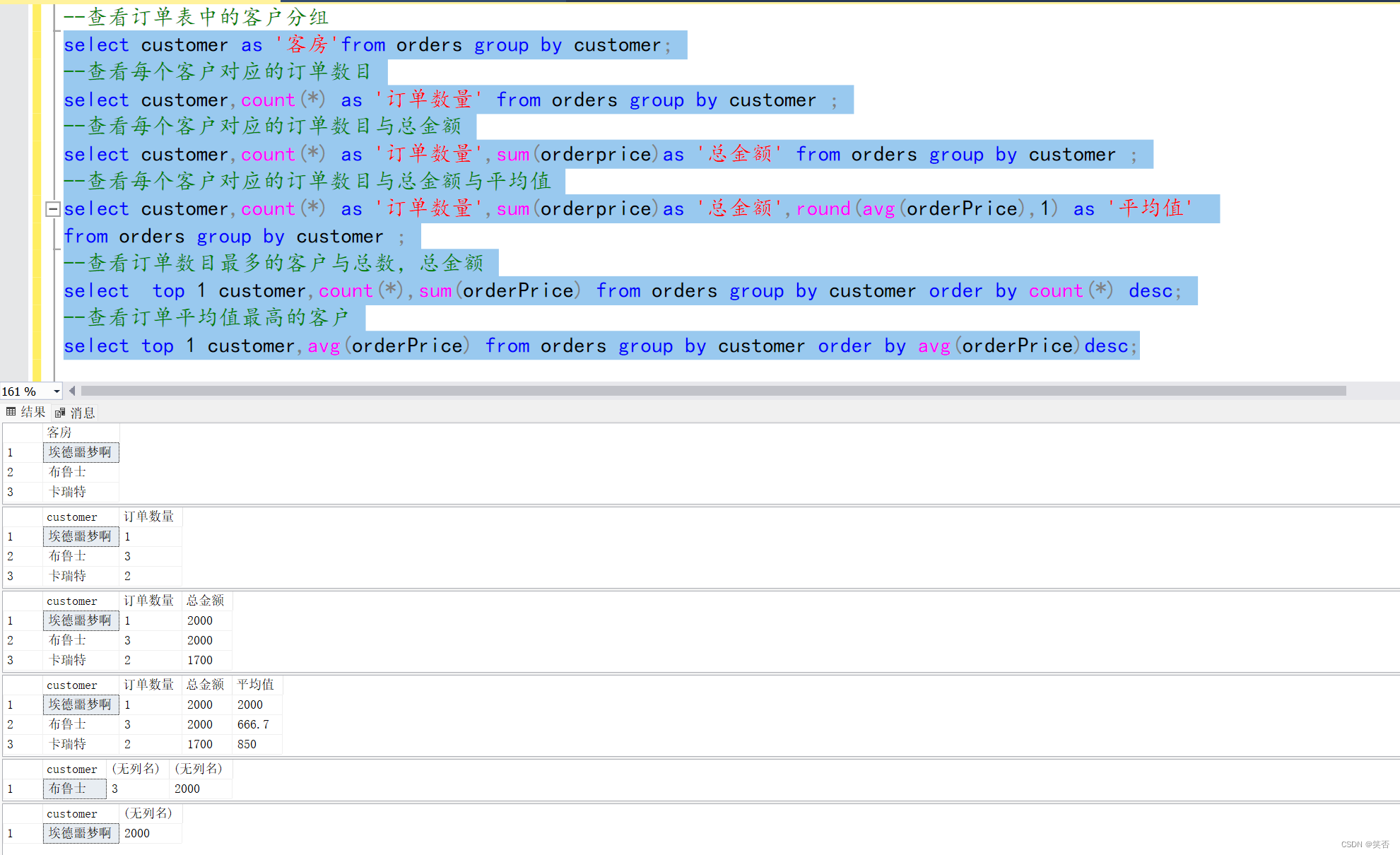Click the 订单数量 header in second grid
Viewport: 1400px width, 855px height.
pyautogui.click(x=149, y=517)
